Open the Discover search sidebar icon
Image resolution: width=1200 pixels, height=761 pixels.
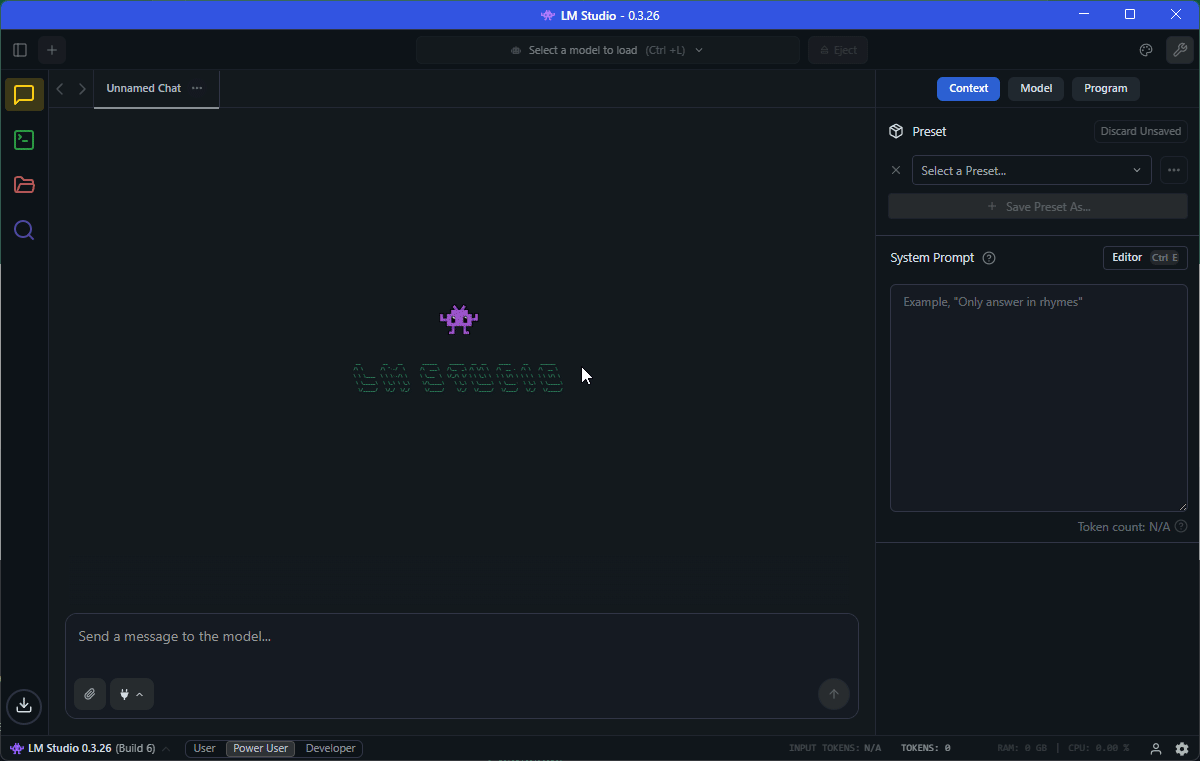coord(24,230)
